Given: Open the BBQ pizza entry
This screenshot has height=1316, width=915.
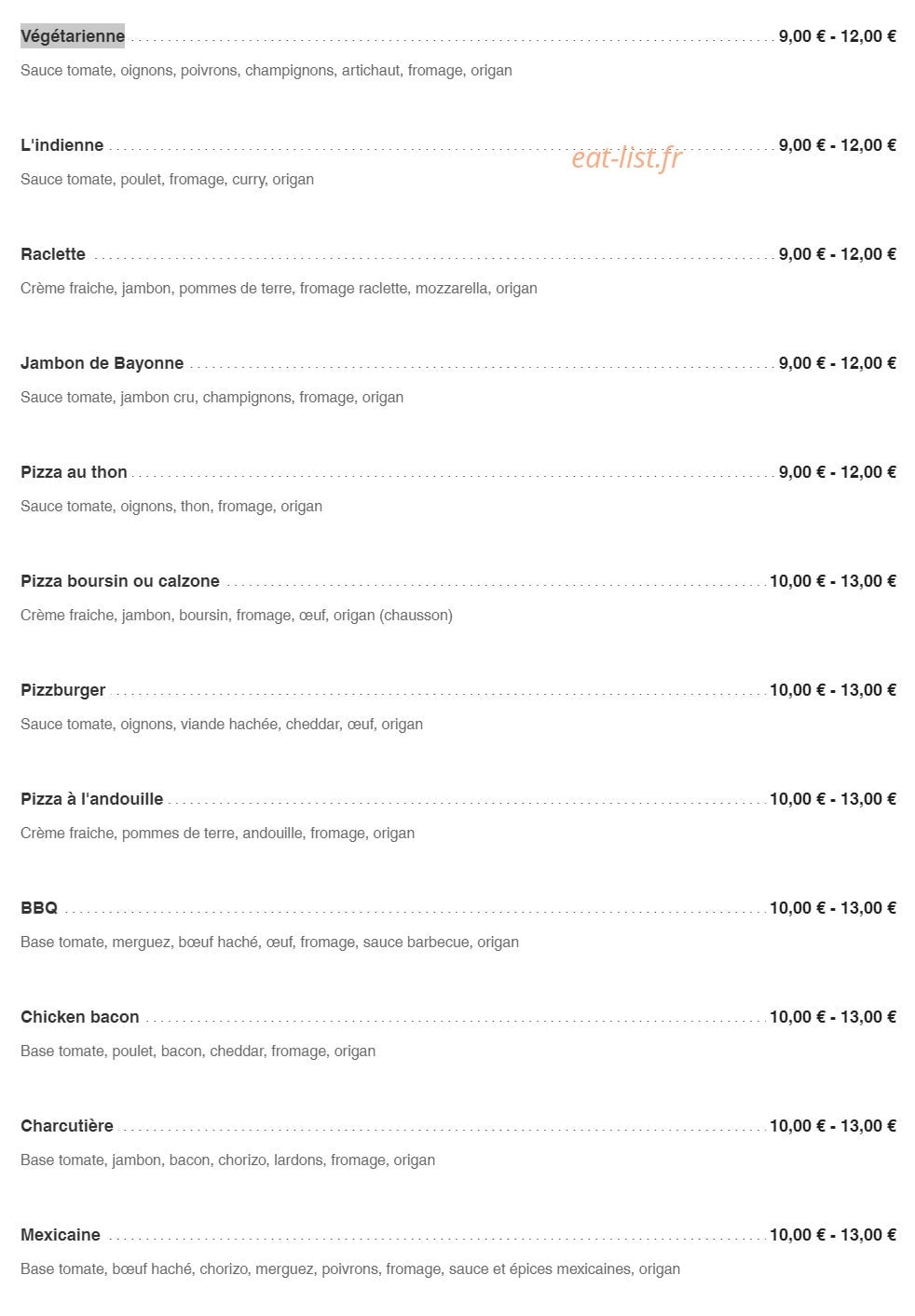Looking at the screenshot, I should [39, 908].
